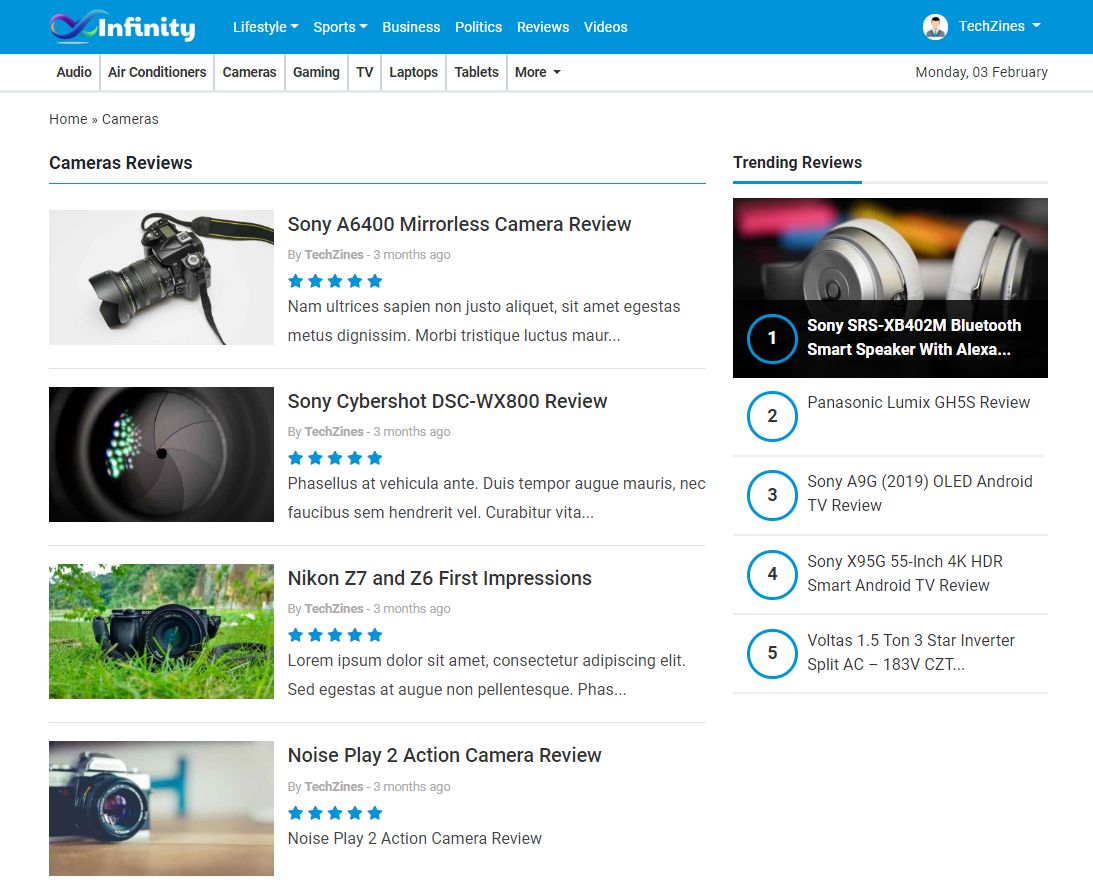This screenshot has width=1093, height=889.
Task: Select the Laptops category tab
Action: click(413, 72)
